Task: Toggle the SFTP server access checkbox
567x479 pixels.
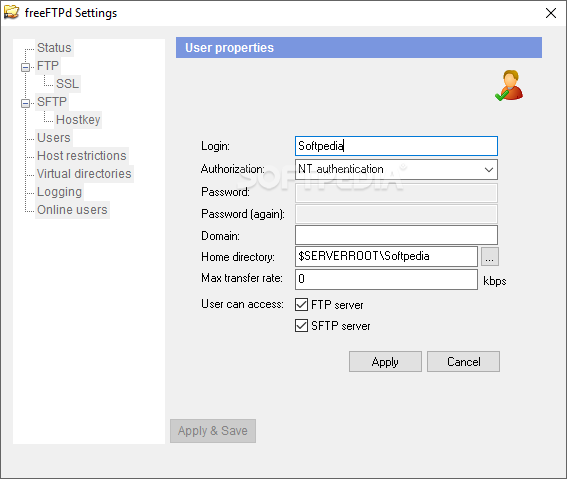Action: 301,325
